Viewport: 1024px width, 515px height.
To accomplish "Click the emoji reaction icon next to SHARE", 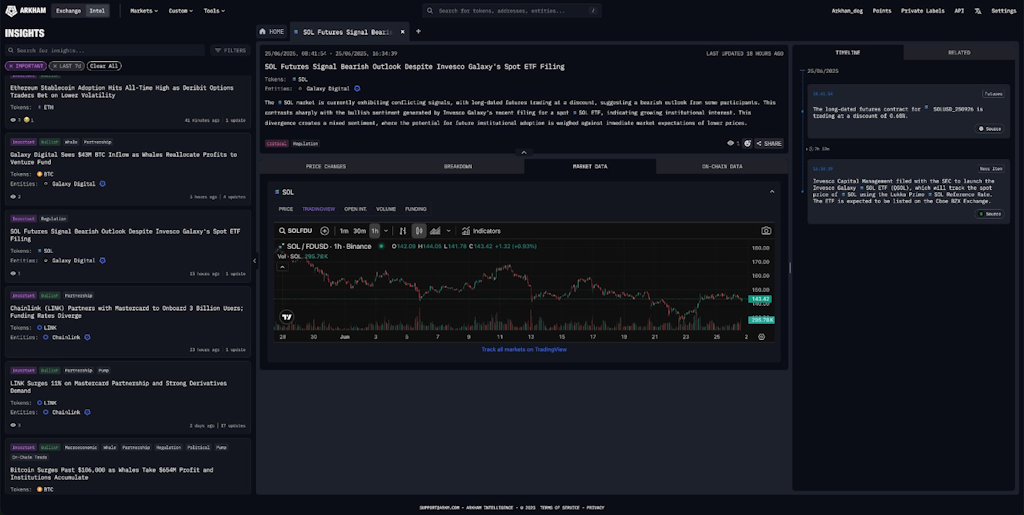I will pyautogui.click(x=747, y=144).
